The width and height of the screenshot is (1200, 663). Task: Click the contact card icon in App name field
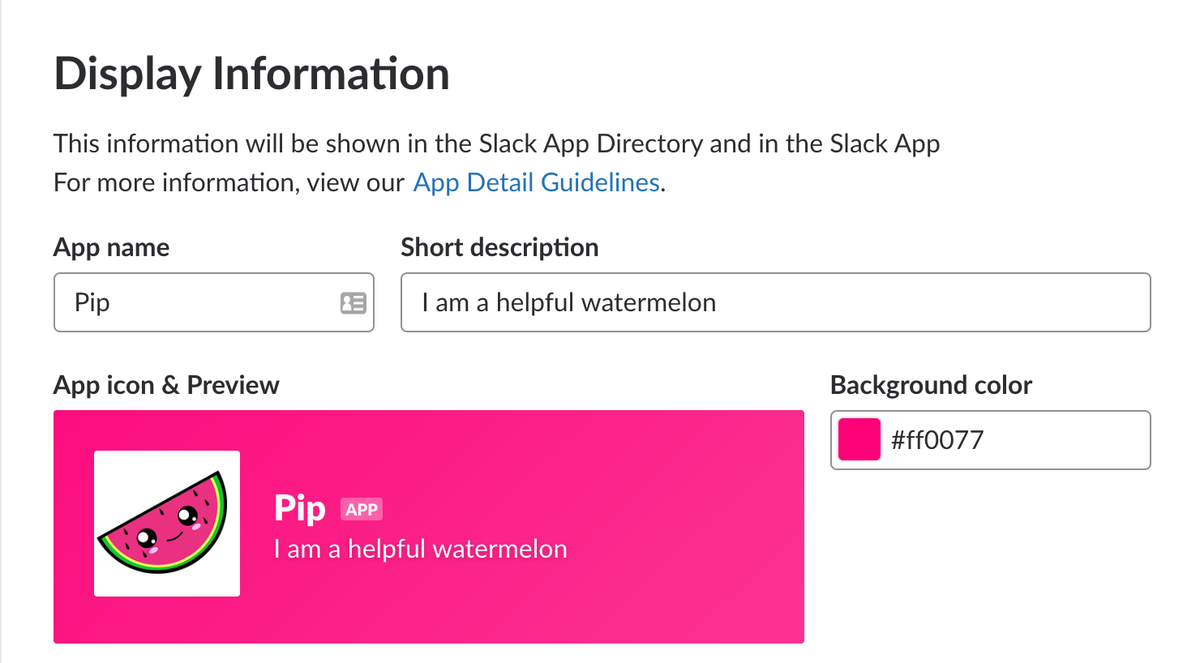click(353, 302)
